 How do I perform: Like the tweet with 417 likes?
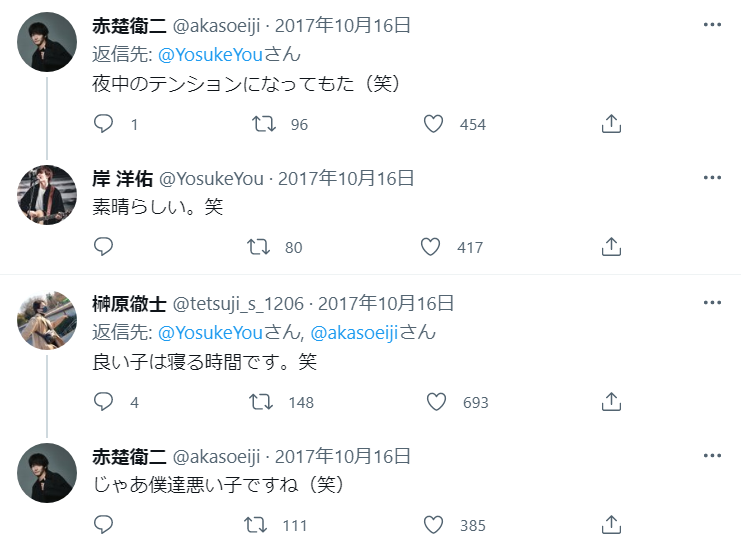(430, 247)
